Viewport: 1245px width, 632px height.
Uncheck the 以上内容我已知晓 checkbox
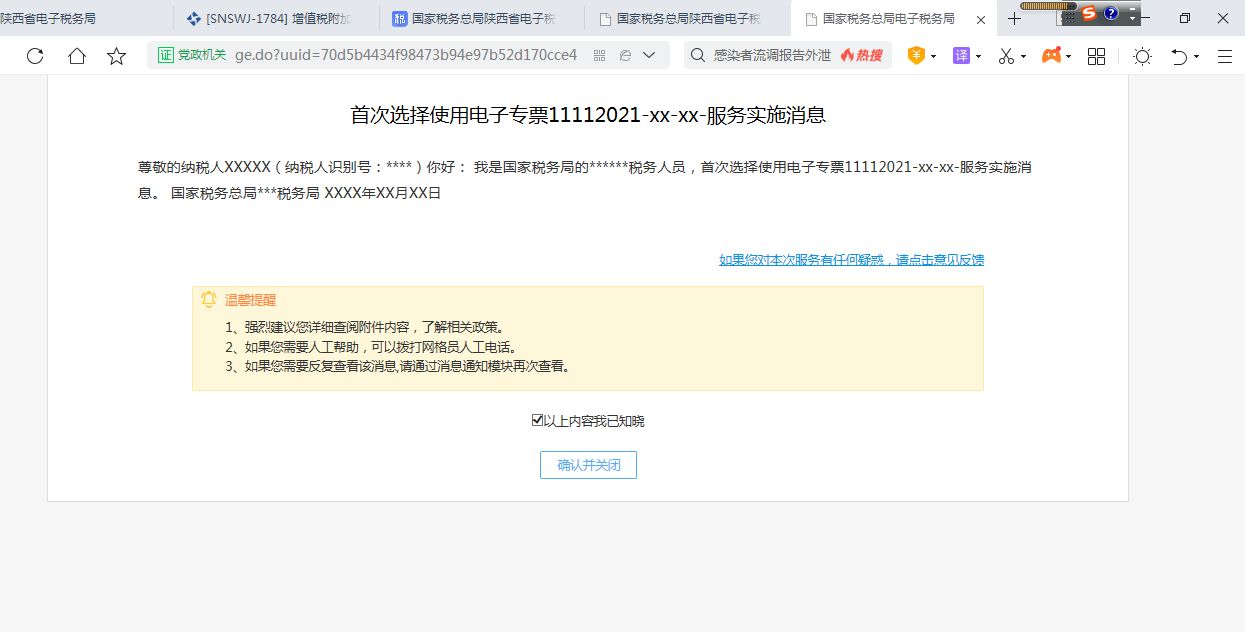537,421
